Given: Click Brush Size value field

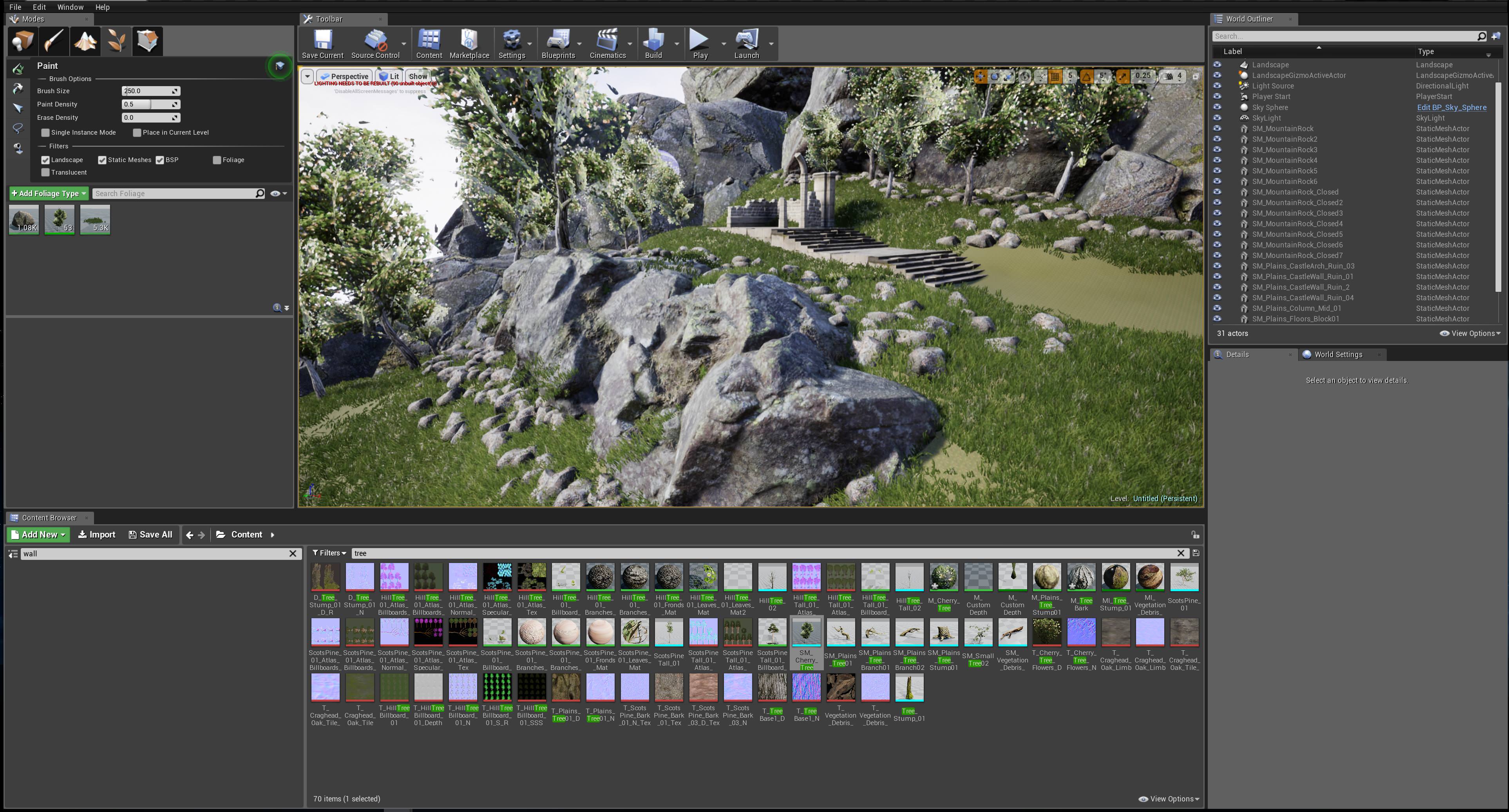Looking at the screenshot, I should 150,91.
